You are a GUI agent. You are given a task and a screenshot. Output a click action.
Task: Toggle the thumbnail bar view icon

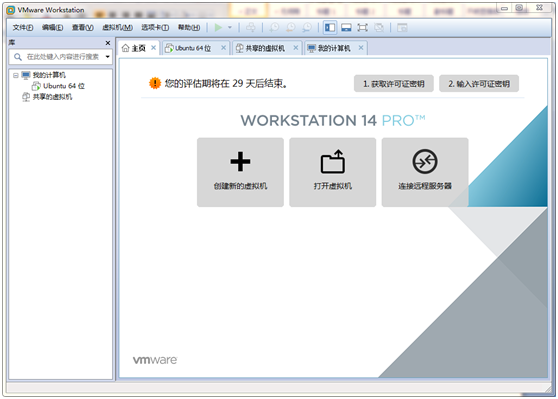click(346, 27)
